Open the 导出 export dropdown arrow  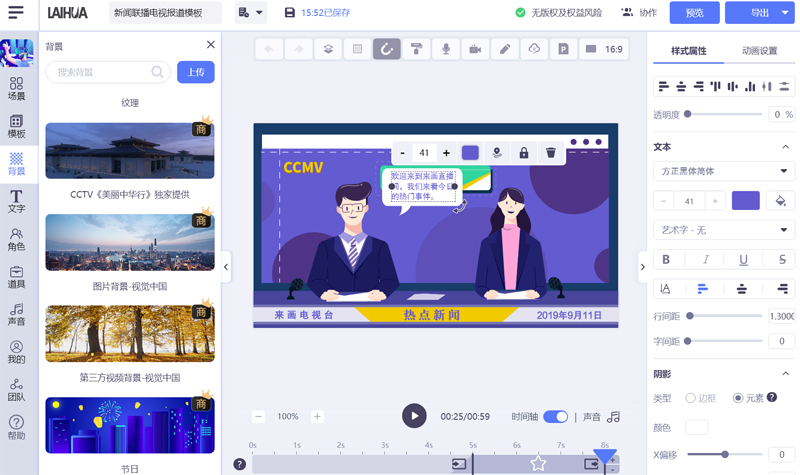[x=786, y=12]
